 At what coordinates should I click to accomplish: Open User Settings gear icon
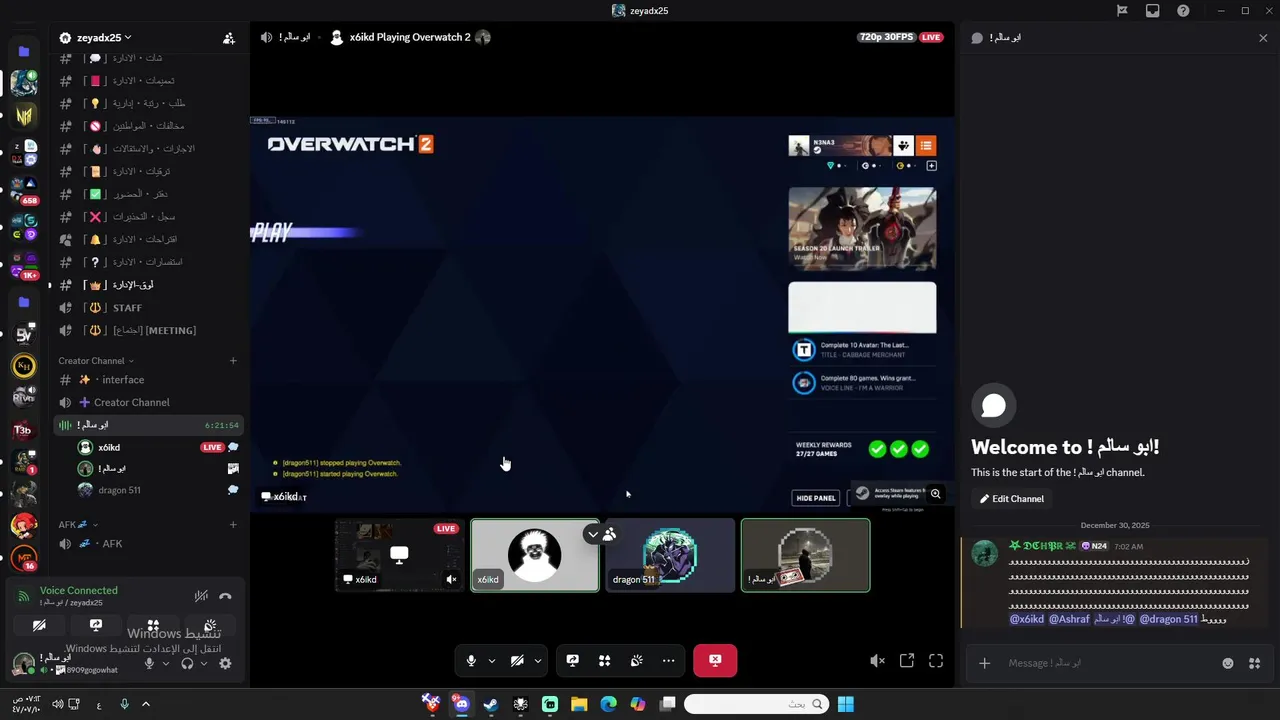225,663
